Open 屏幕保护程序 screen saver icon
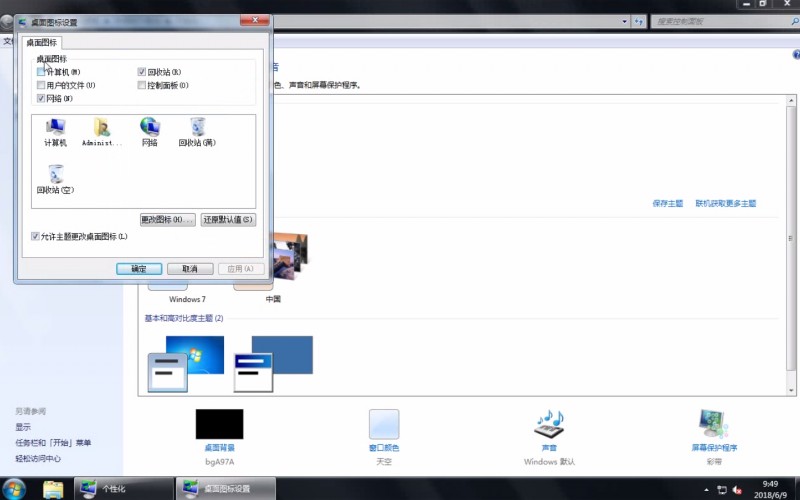The image size is (800, 500). (714, 423)
